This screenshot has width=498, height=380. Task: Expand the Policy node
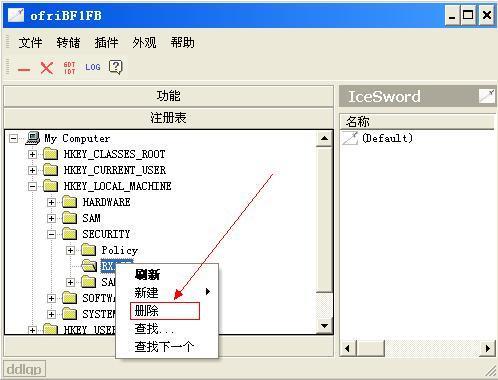[70, 250]
